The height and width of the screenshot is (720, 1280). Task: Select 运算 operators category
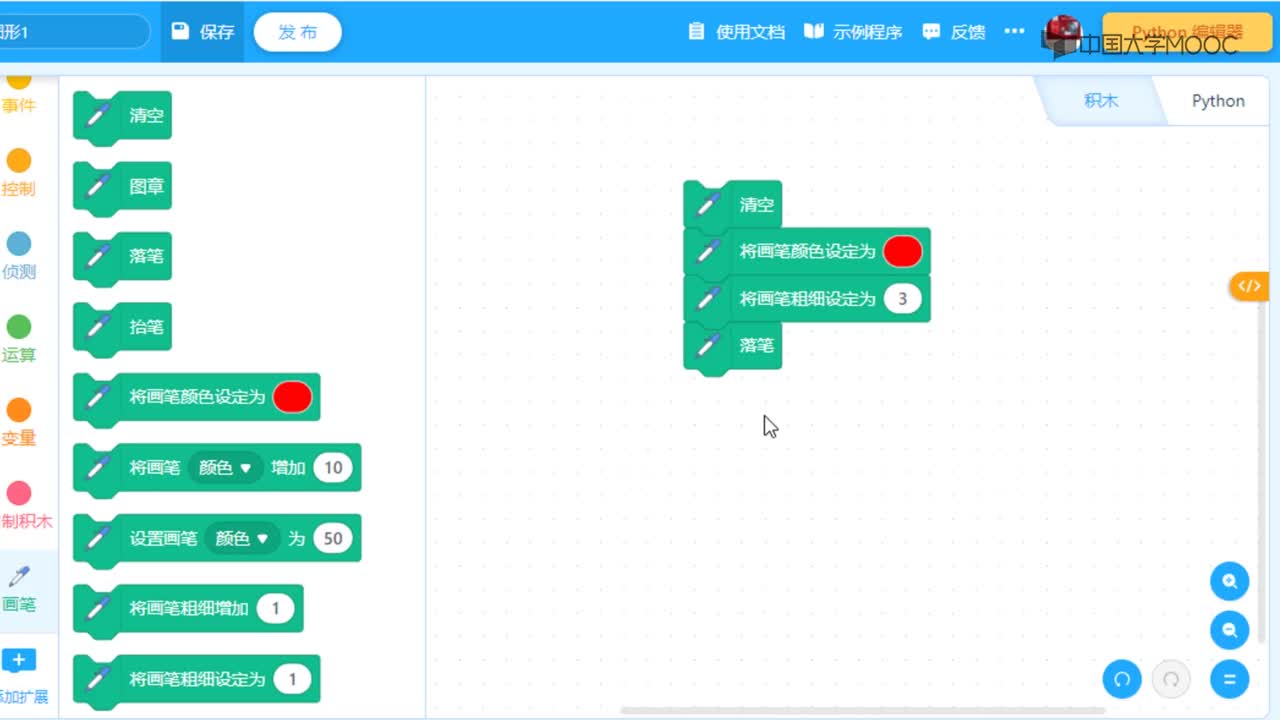pyautogui.click(x=19, y=339)
